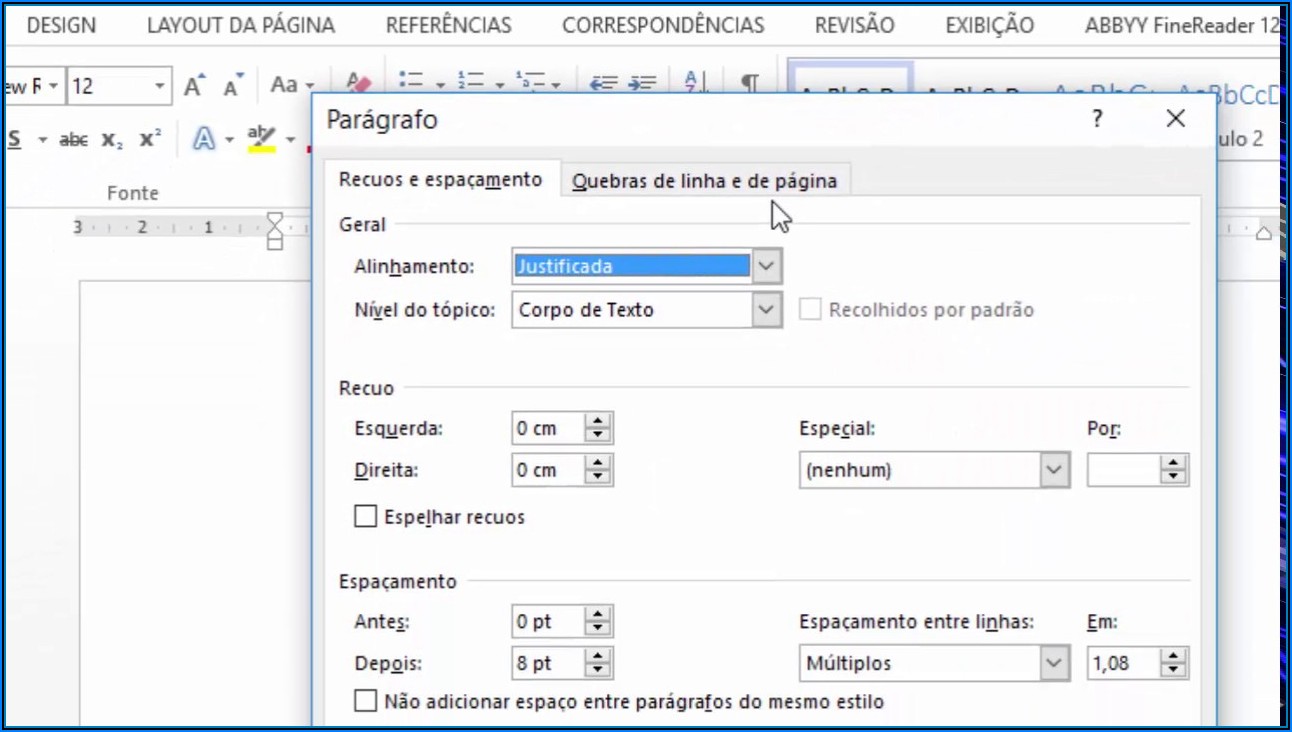Click the Antes spacing input field
The height and width of the screenshot is (732, 1292).
(x=549, y=621)
